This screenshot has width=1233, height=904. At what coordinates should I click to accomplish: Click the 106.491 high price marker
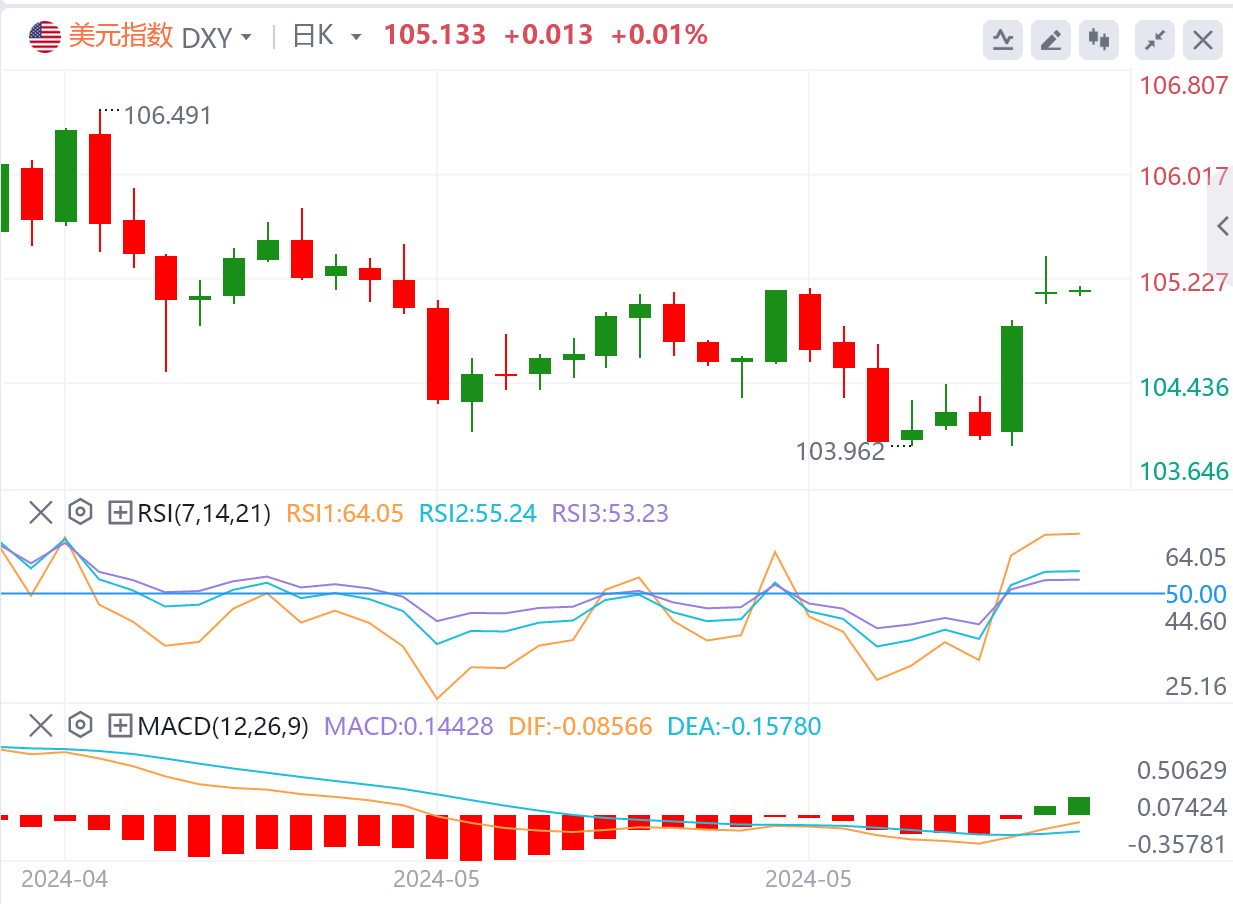click(168, 116)
